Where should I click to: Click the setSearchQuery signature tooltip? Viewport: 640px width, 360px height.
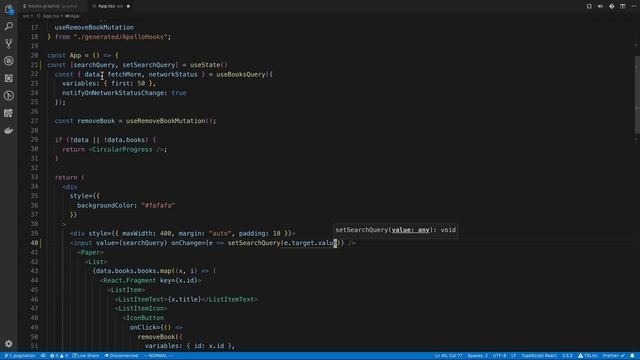pos(395,230)
